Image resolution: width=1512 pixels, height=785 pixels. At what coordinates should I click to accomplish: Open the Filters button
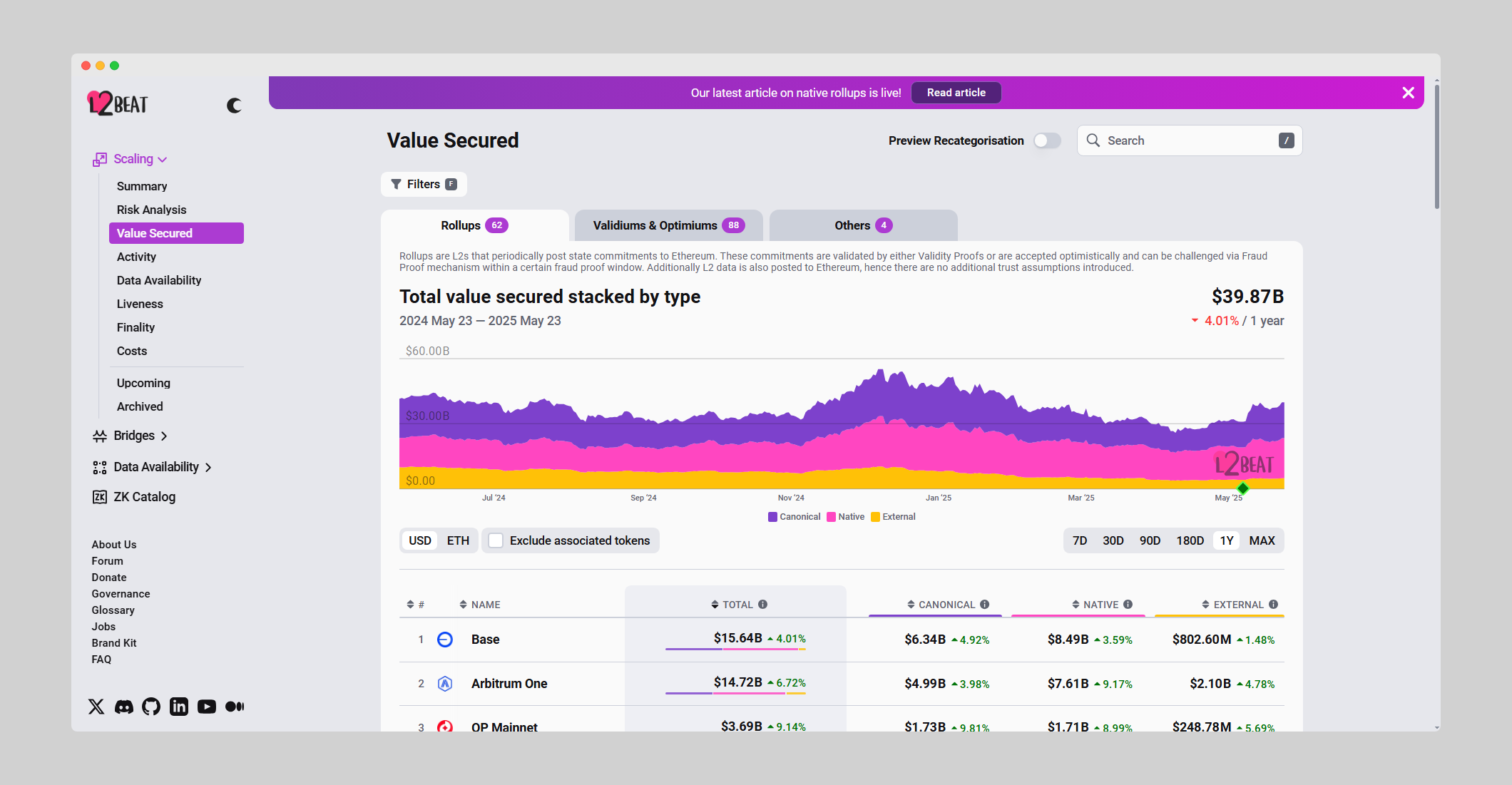pyautogui.click(x=424, y=184)
